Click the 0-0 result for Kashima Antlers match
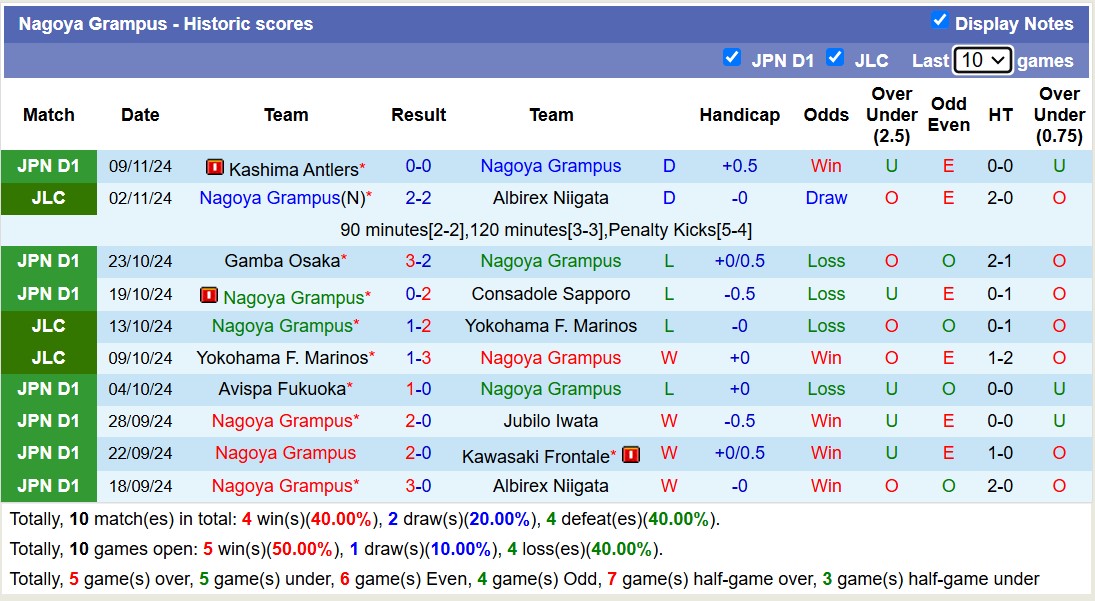This screenshot has height=601, width=1095. pos(418,166)
